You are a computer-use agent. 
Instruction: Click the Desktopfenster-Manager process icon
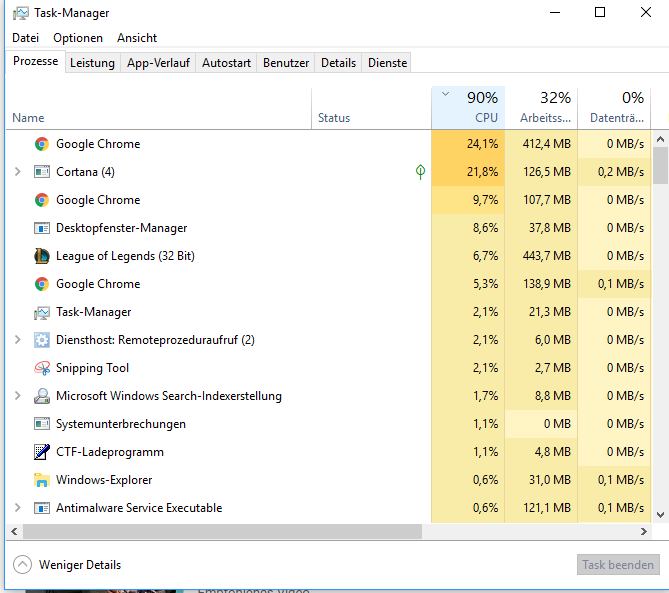(x=42, y=228)
